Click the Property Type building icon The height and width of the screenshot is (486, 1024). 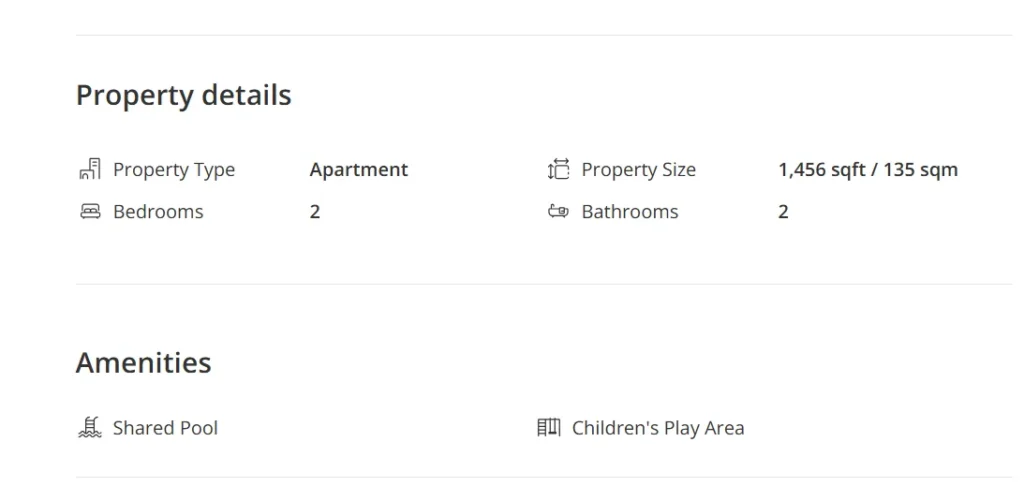[90, 169]
